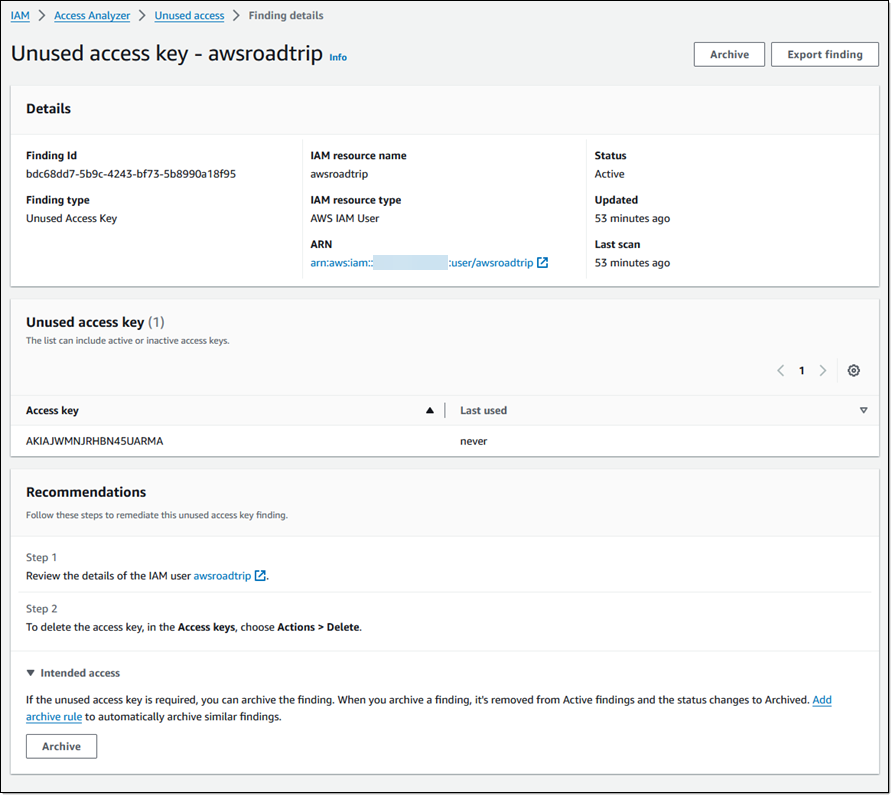Open external link icon beside awsroadtrip in Step 1
Image resolution: width=893 pixels, height=797 pixels.
(260, 576)
